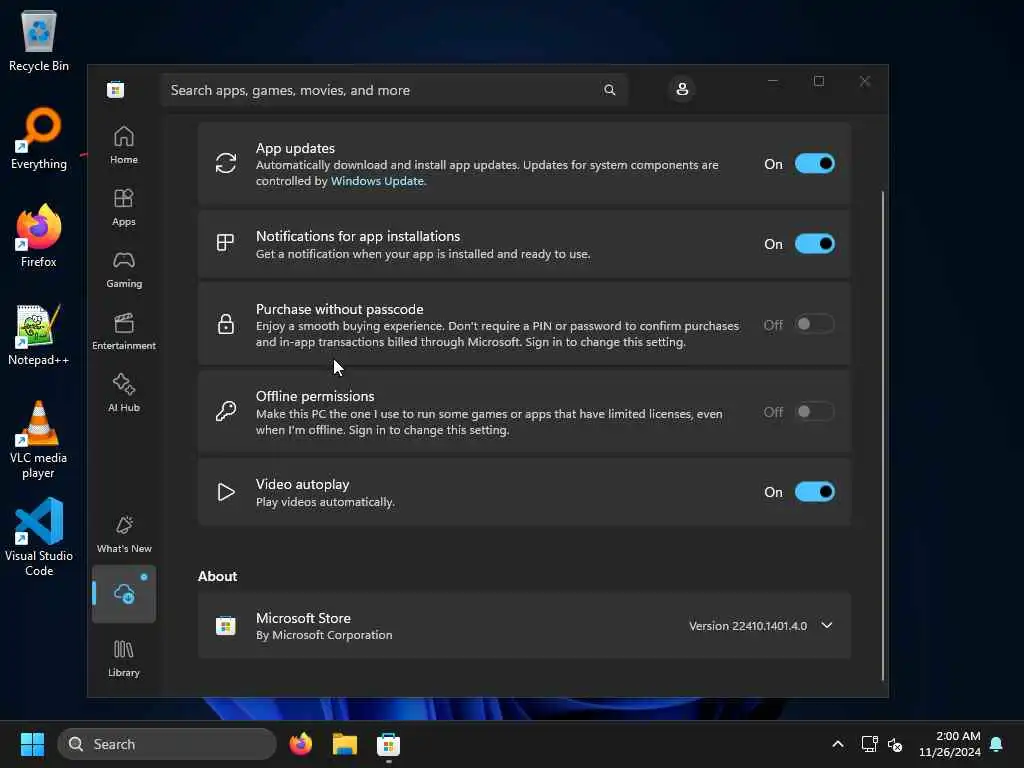Click the muted volume tray icon
The width and height of the screenshot is (1024, 768).
[x=895, y=744]
